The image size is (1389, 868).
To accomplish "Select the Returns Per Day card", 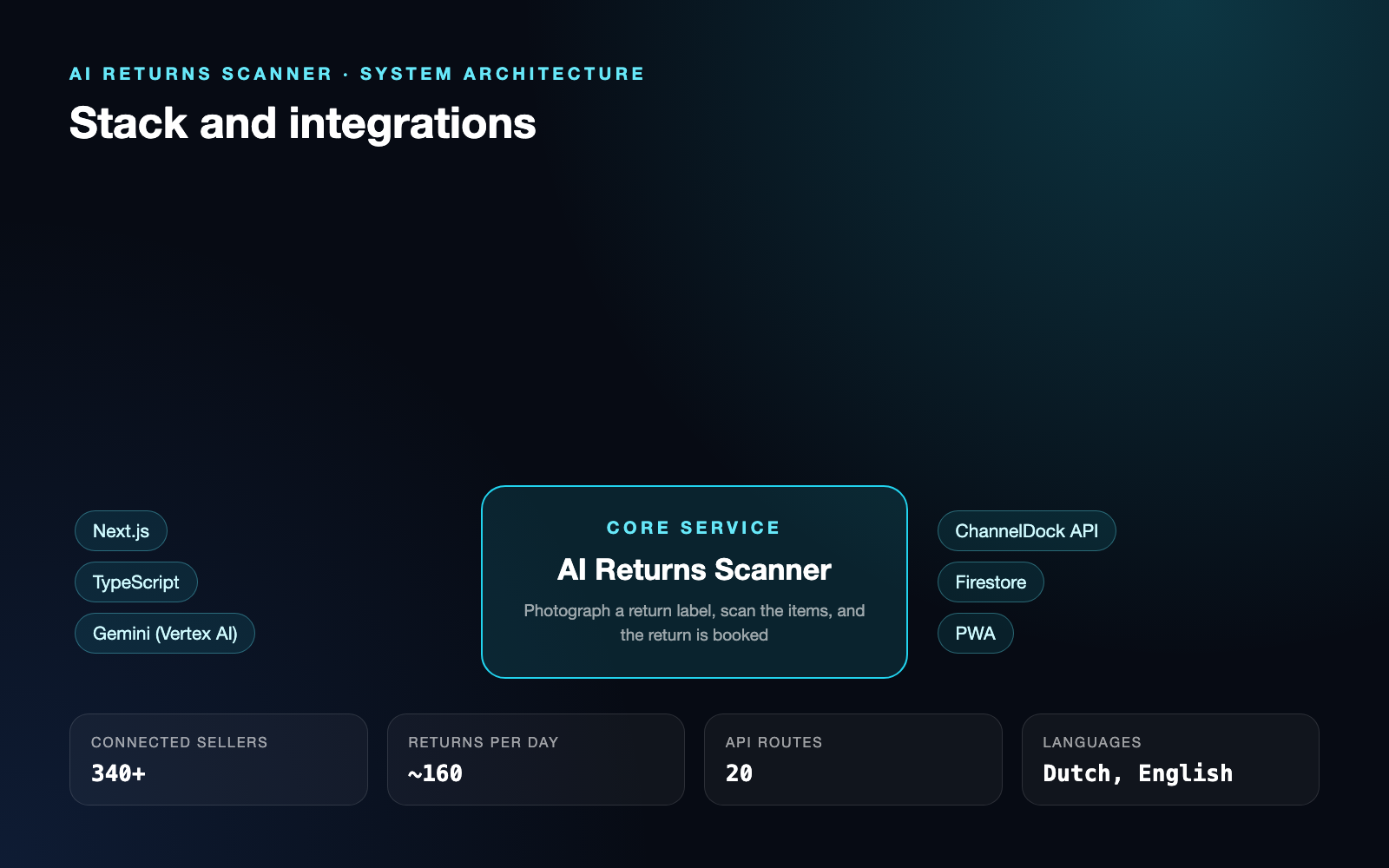I will tap(536, 759).
